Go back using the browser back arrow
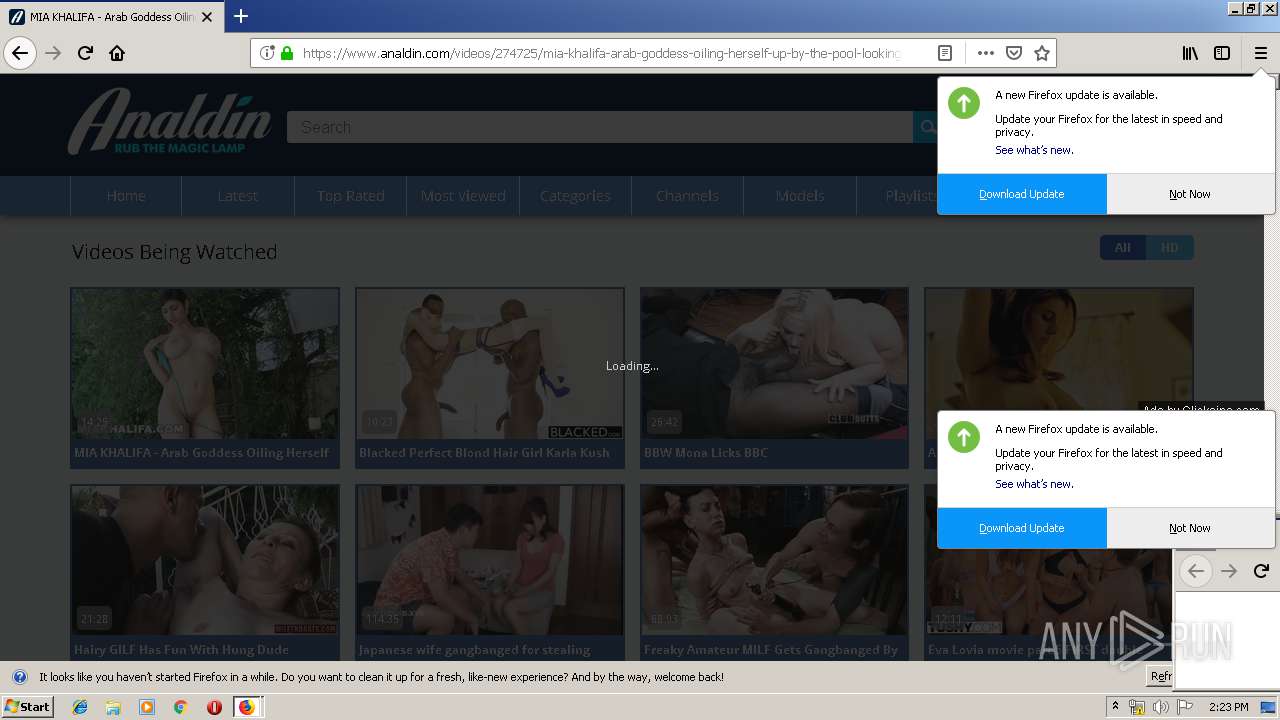 coord(20,53)
